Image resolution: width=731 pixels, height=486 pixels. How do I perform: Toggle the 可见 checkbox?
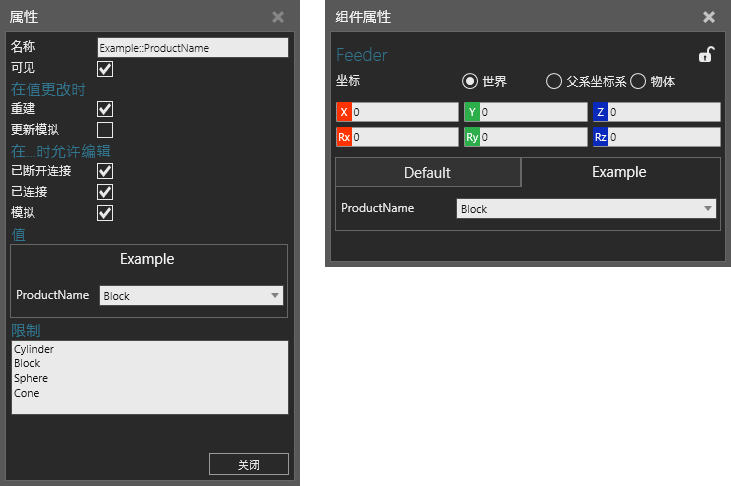[105, 69]
